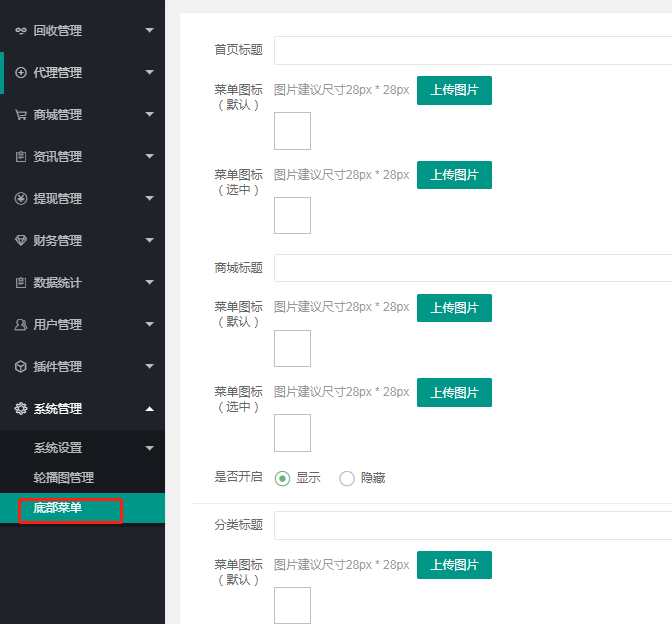Expand the 代理管理 dropdown arrow
This screenshot has width=672, height=624.
(x=150, y=72)
